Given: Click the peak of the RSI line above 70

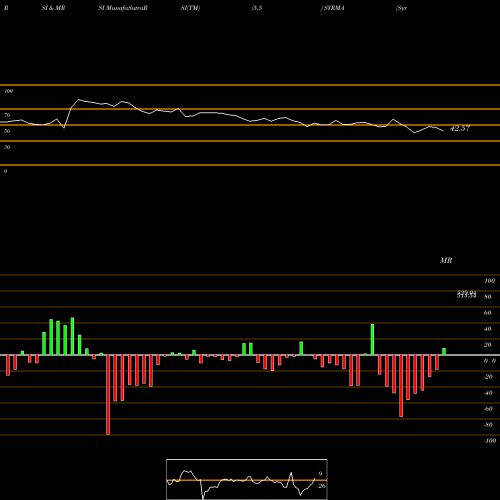Looking at the screenshot, I should click(79, 99).
